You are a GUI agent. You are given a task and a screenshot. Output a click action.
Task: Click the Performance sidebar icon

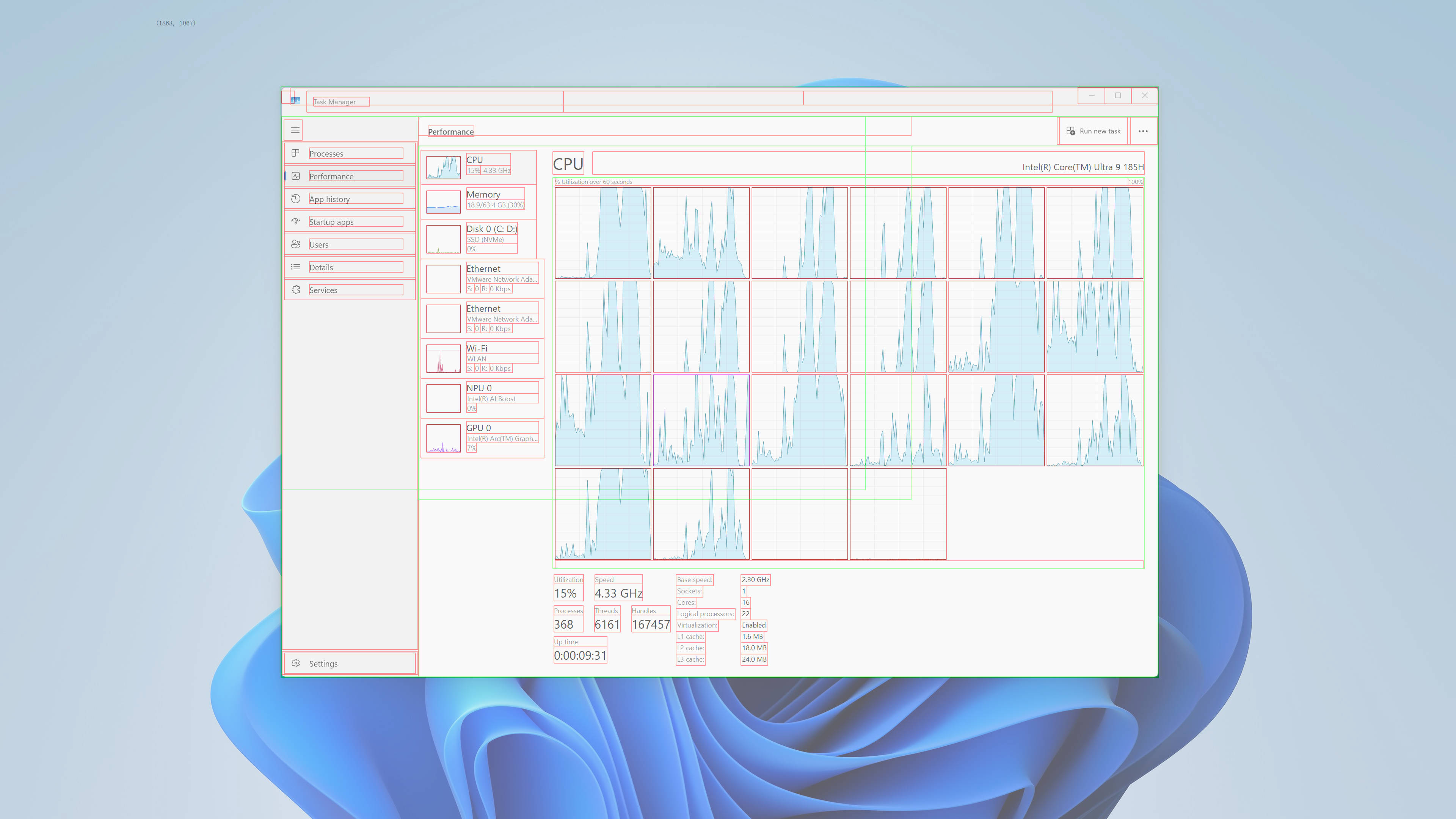pyautogui.click(x=296, y=176)
